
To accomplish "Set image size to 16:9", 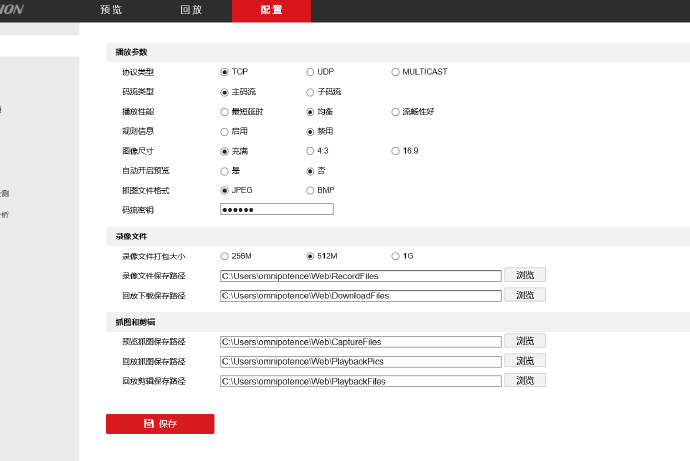I will (395, 151).
